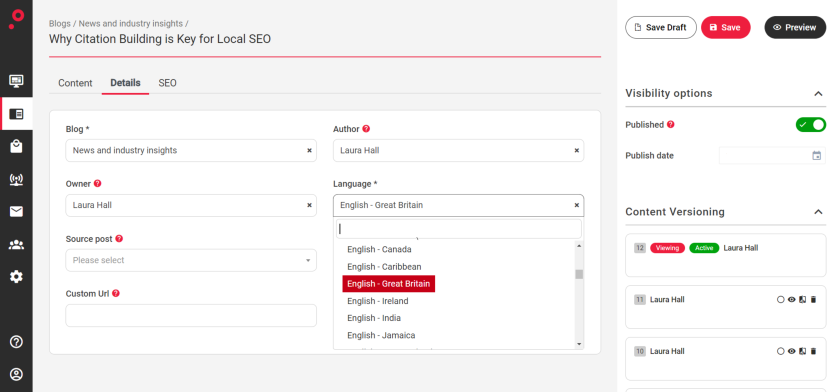
Task: Click the Save Draft button
Action: [661, 28]
